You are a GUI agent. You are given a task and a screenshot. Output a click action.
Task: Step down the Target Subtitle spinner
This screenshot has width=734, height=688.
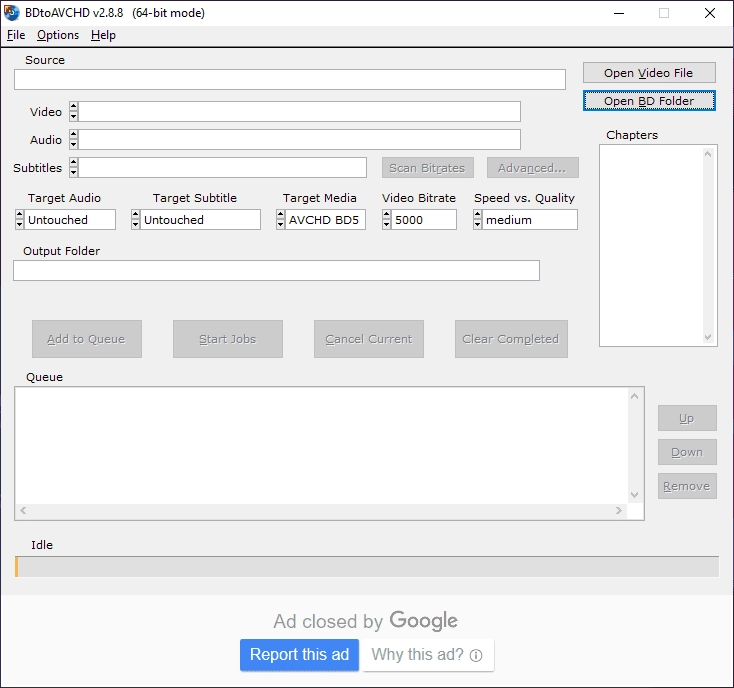coord(135,225)
